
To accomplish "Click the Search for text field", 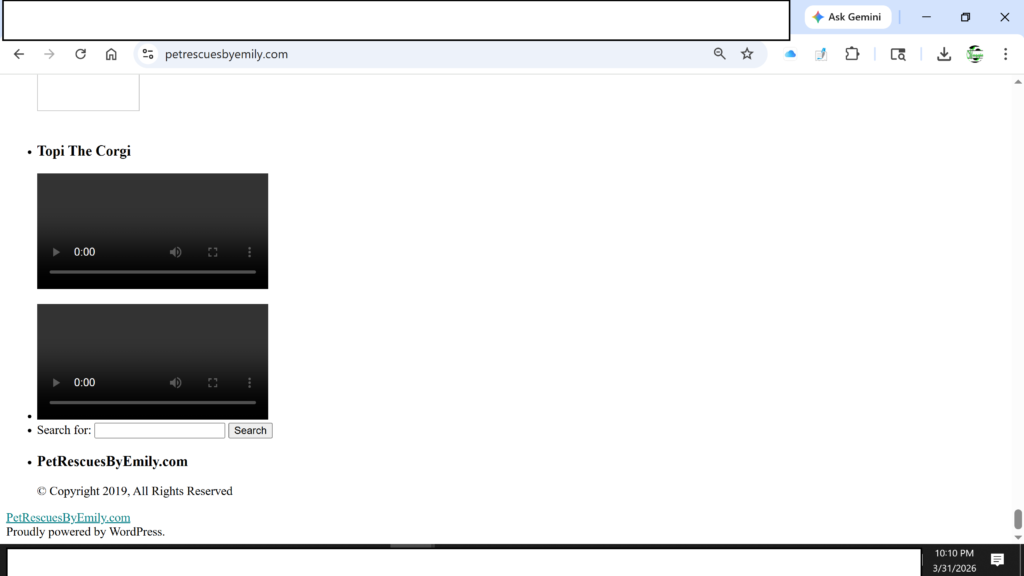I will click(159, 431).
